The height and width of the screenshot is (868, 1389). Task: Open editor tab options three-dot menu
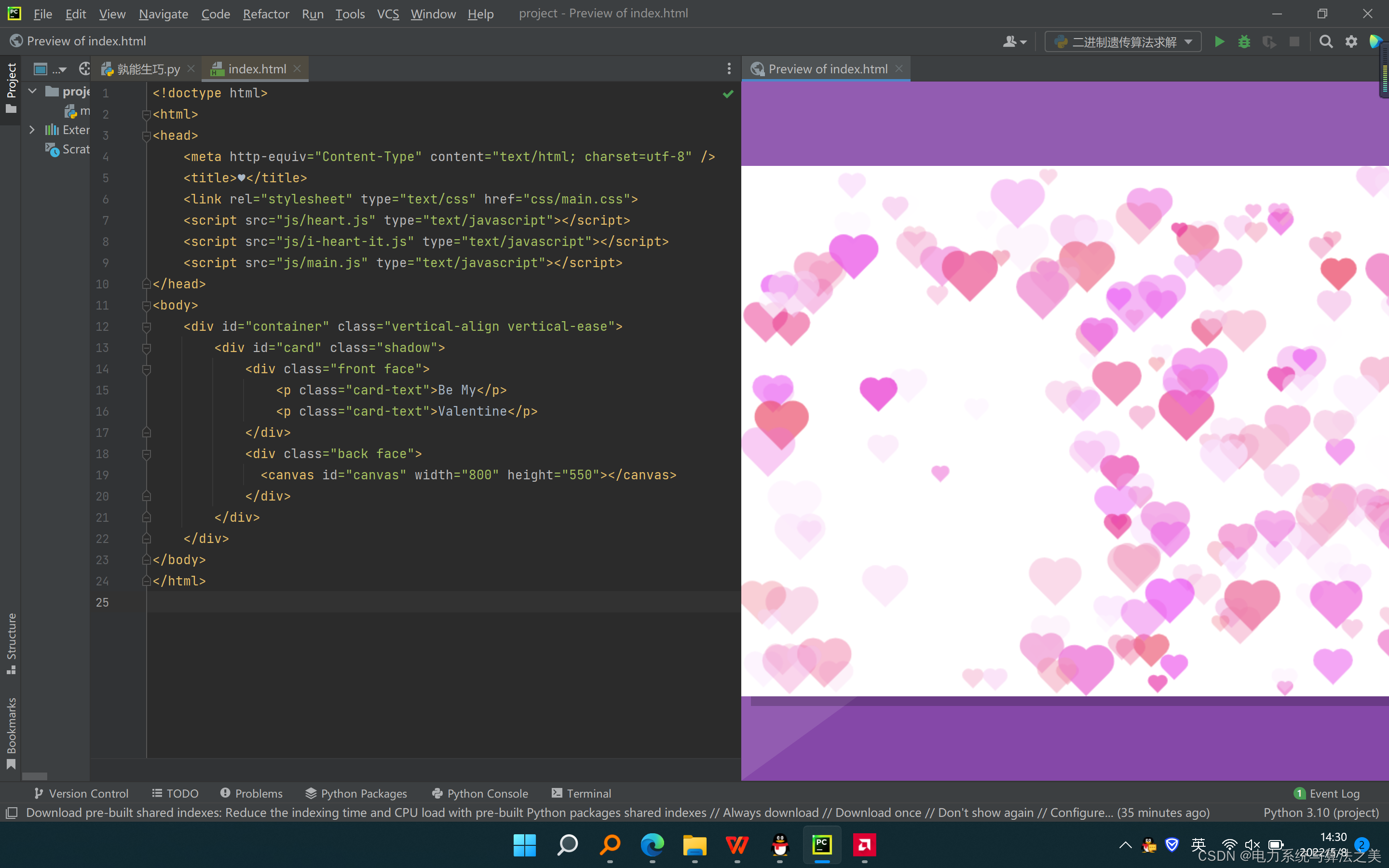pyautogui.click(x=729, y=69)
